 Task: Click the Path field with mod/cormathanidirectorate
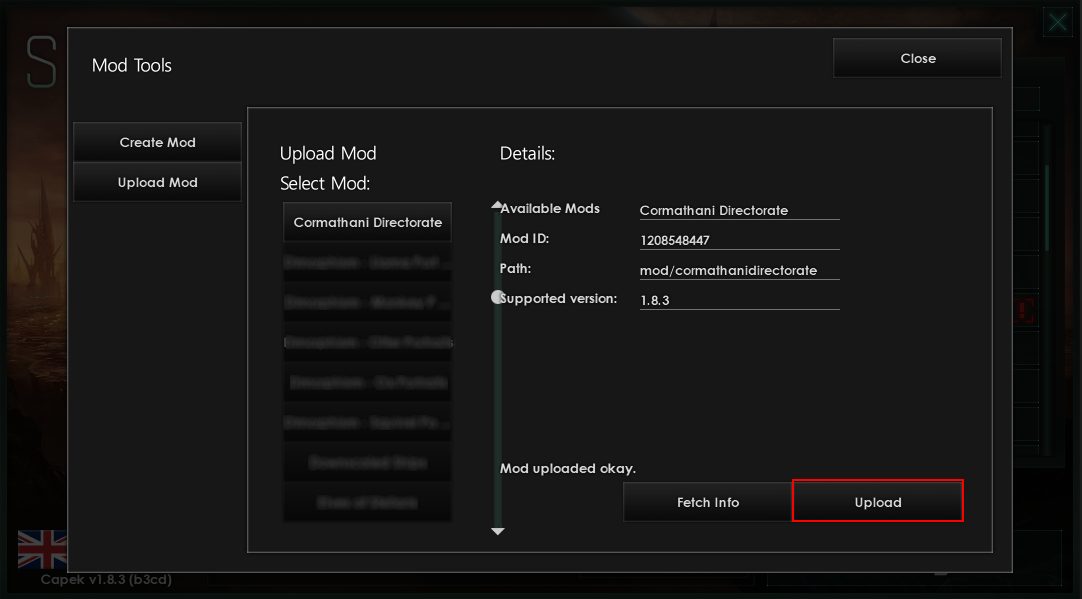(x=739, y=271)
